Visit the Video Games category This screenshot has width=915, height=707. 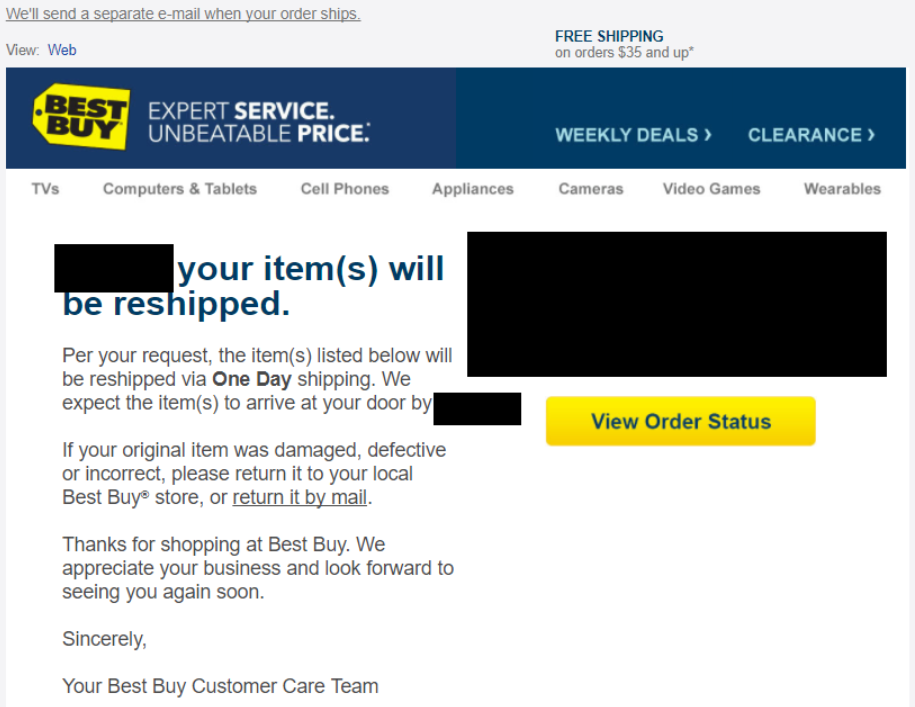[x=711, y=189]
